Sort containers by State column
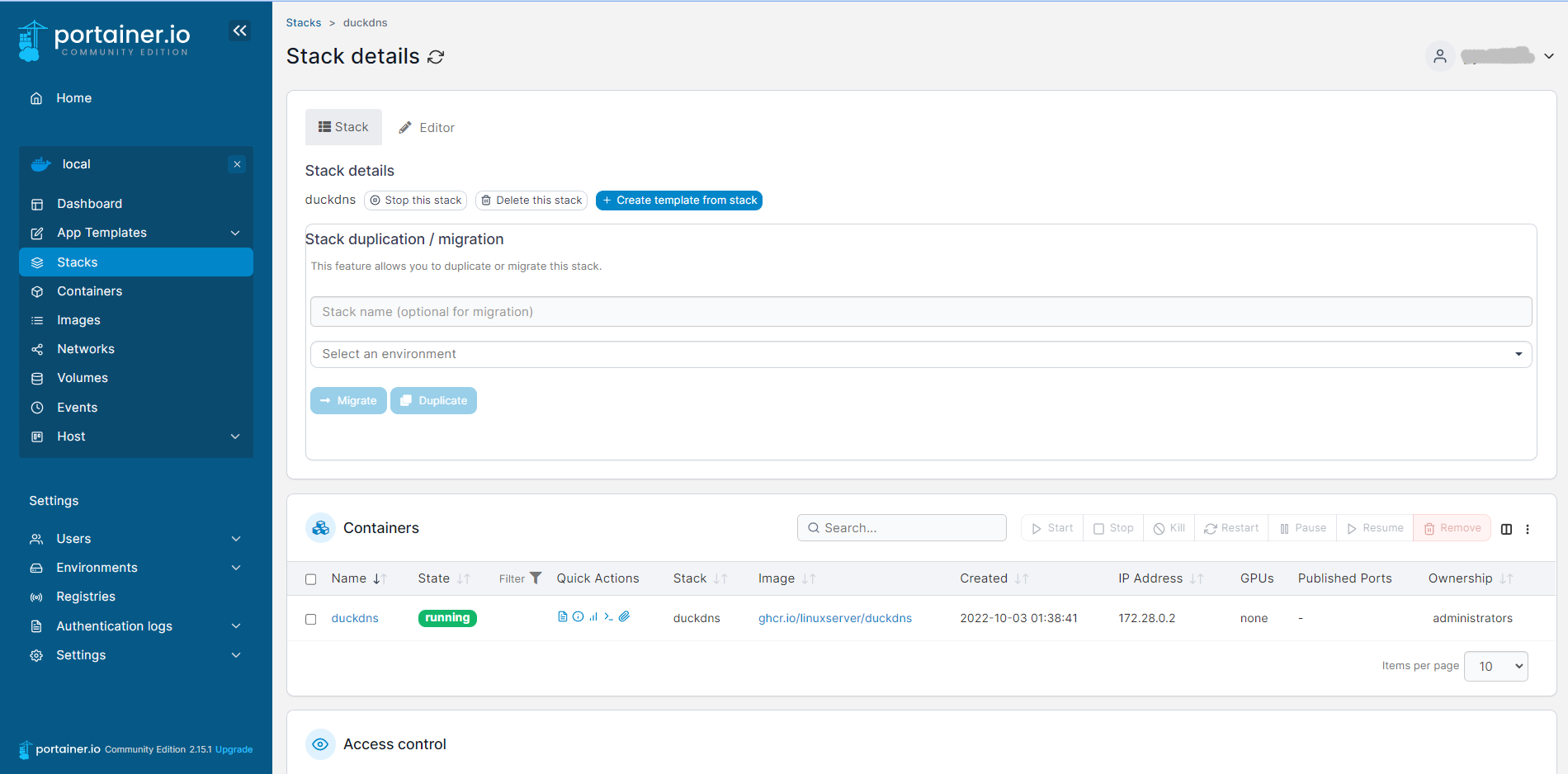The width and height of the screenshot is (1568, 774). click(444, 578)
